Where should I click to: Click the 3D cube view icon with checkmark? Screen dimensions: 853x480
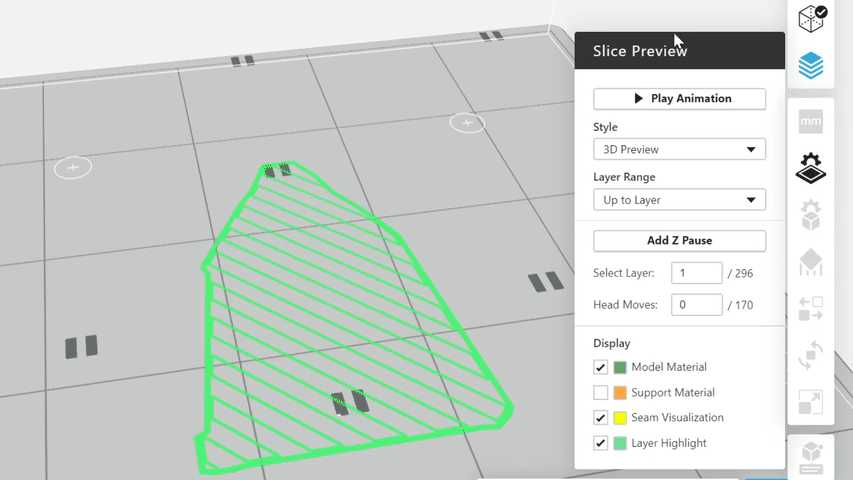(811, 18)
